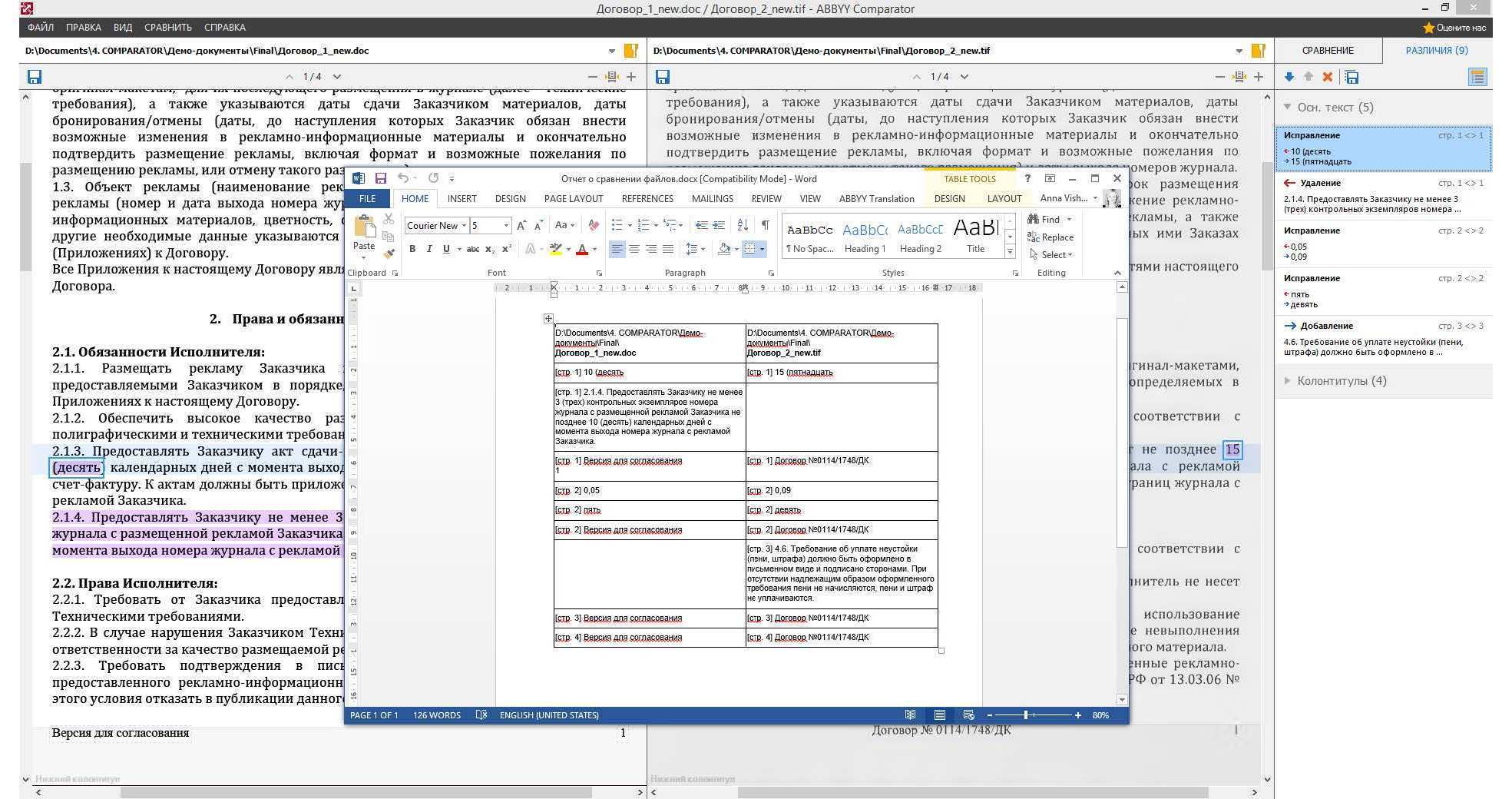Toggle Strikethrough formatting in Word

click(473, 249)
